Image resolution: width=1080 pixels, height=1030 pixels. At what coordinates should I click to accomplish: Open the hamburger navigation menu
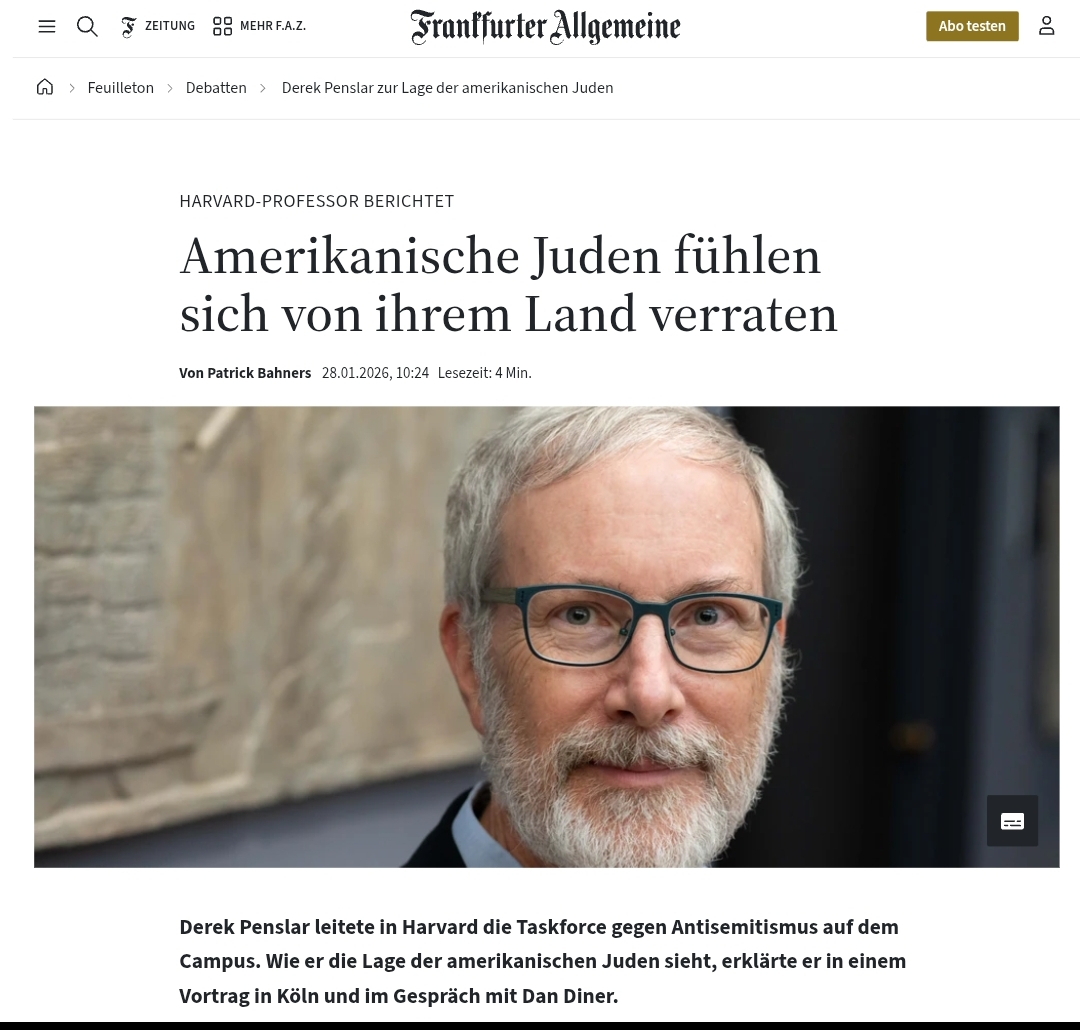tap(47, 26)
